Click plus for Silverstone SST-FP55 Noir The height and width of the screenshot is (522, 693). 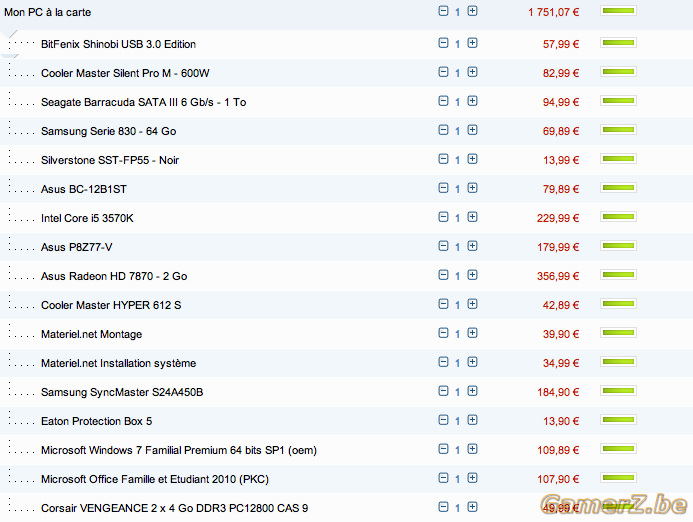point(472,159)
